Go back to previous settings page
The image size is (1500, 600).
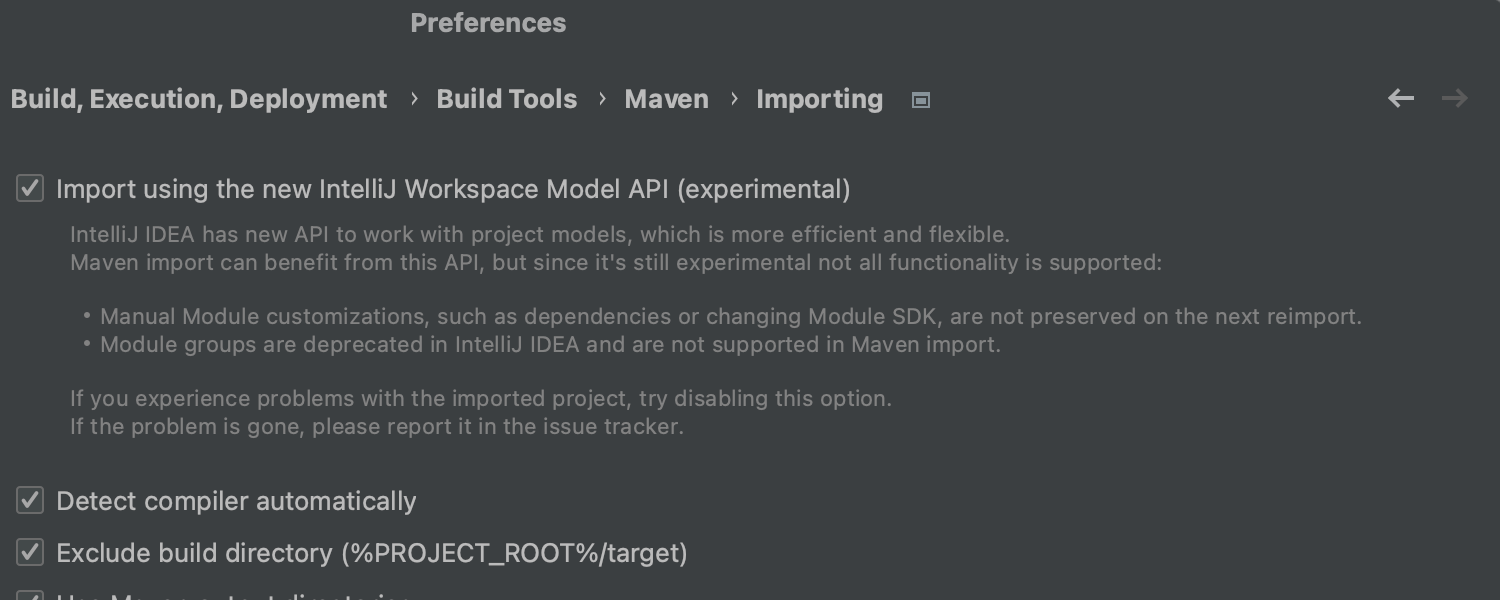[1401, 98]
